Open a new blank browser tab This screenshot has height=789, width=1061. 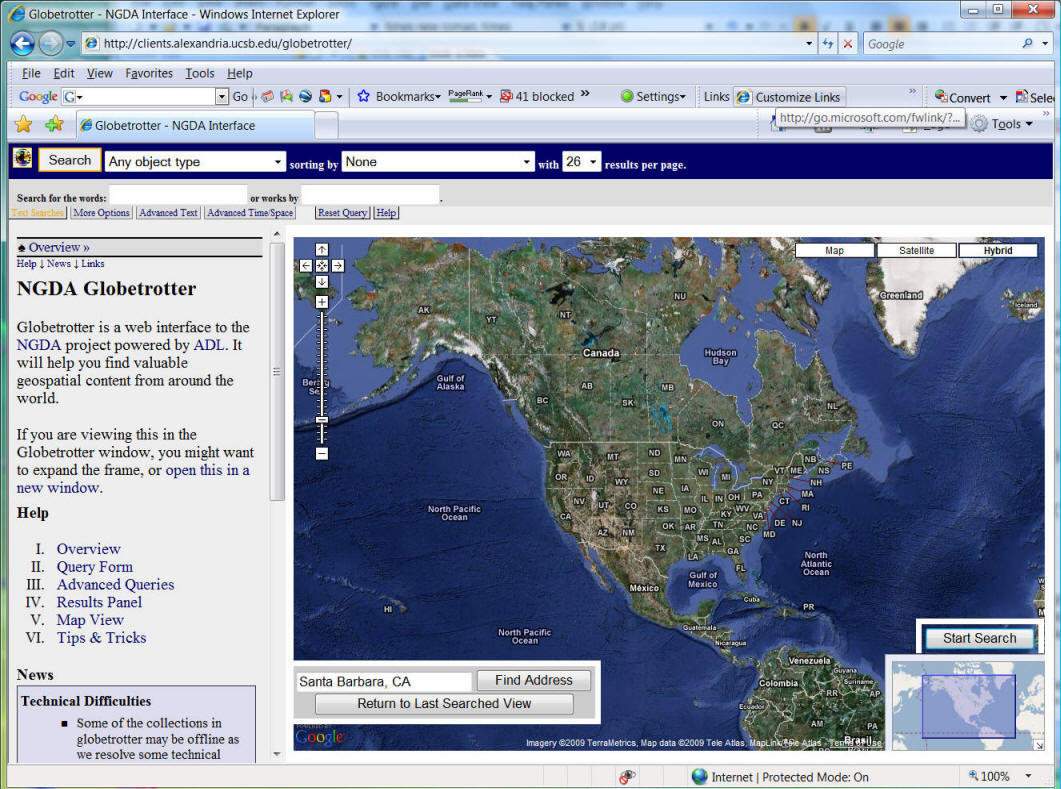coord(326,126)
